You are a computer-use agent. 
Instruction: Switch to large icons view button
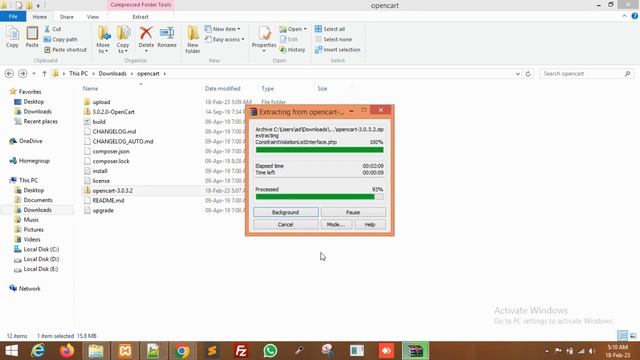(x=633, y=336)
